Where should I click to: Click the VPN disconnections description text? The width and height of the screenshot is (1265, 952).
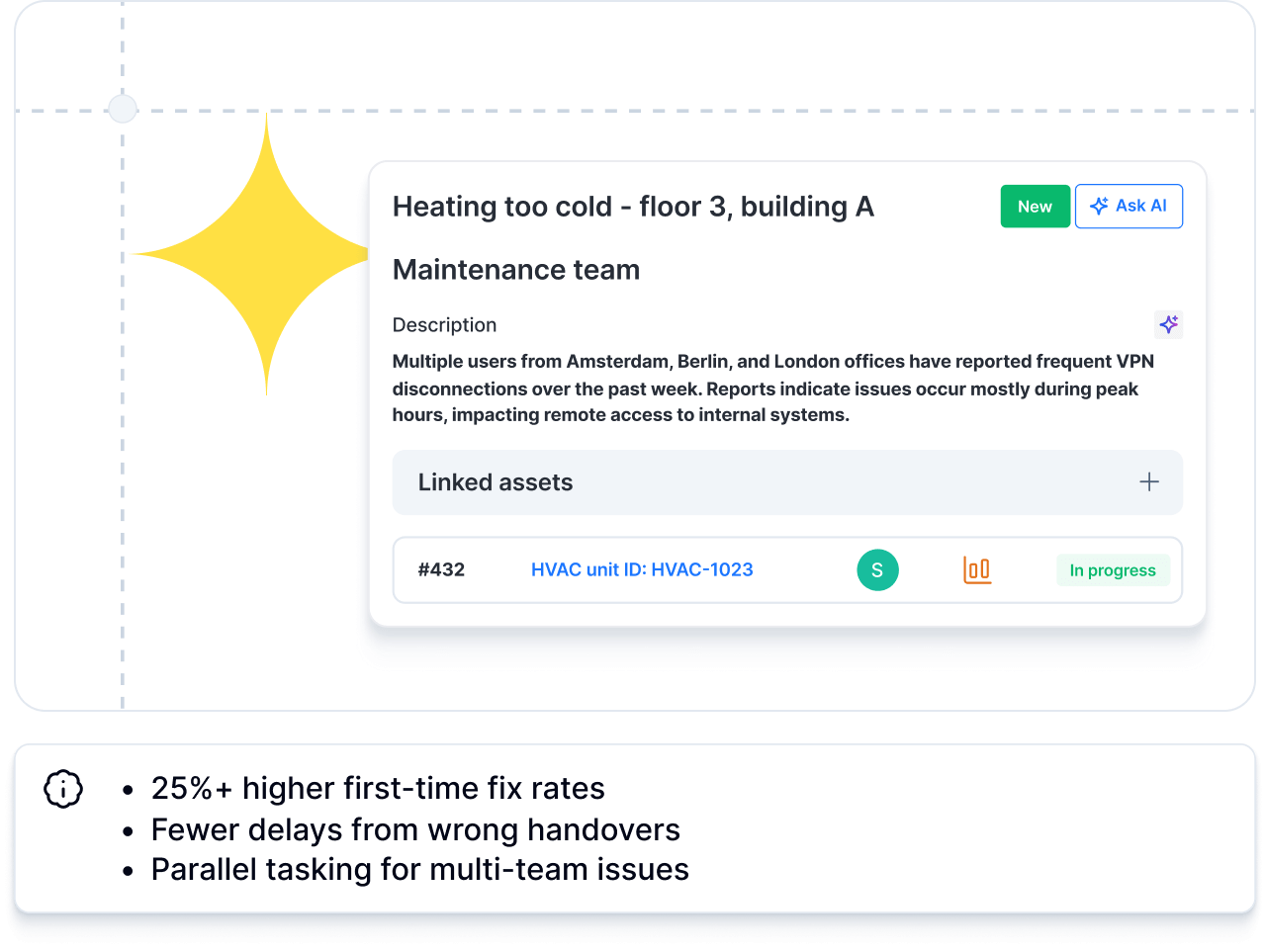pyautogui.click(x=771, y=389)
